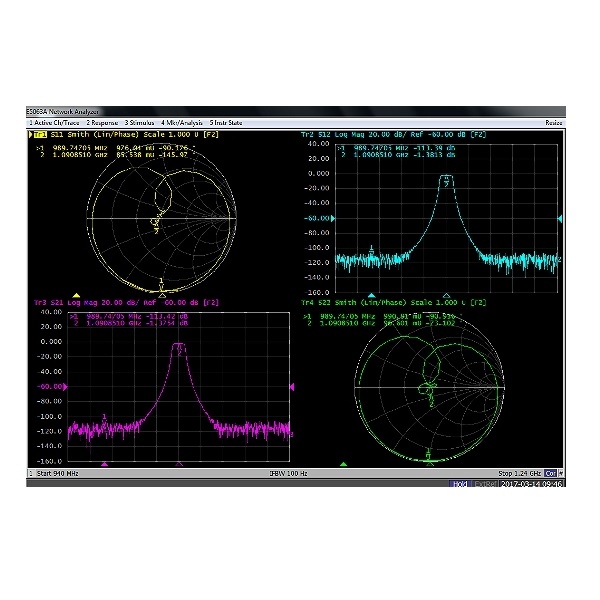
Task: Click Tr2 right reference level arrow
Action: point(560,218)
